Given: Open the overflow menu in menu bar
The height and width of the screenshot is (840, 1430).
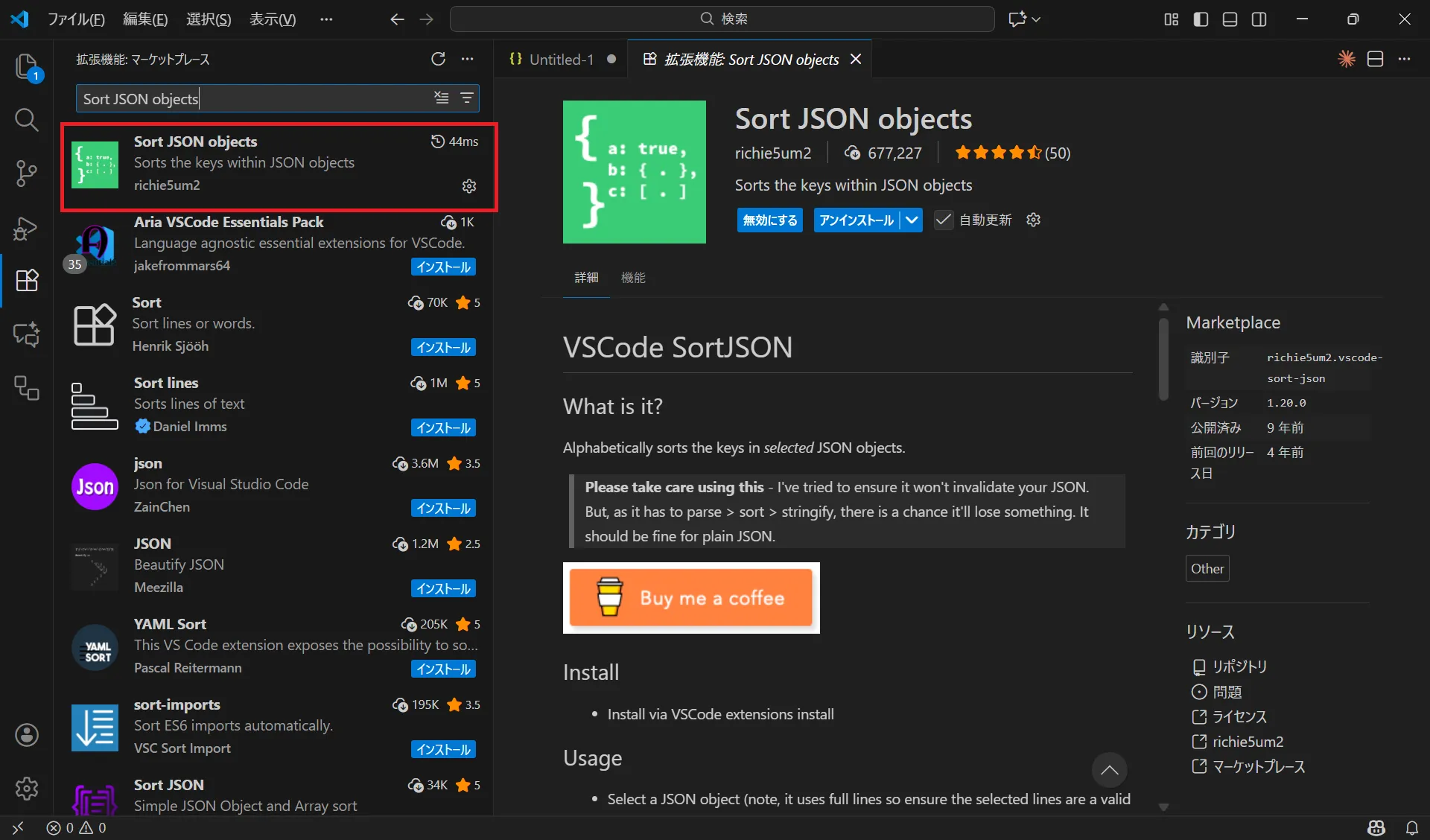Looking at the screenshot, I should coord(326,19).
